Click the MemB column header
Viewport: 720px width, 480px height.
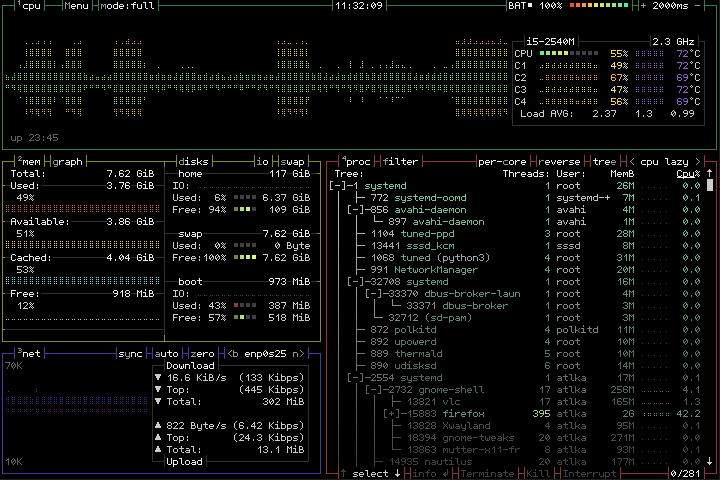tap(622, 174)
